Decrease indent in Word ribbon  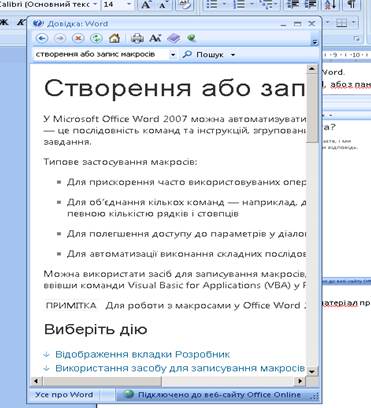tap(293, 5)
